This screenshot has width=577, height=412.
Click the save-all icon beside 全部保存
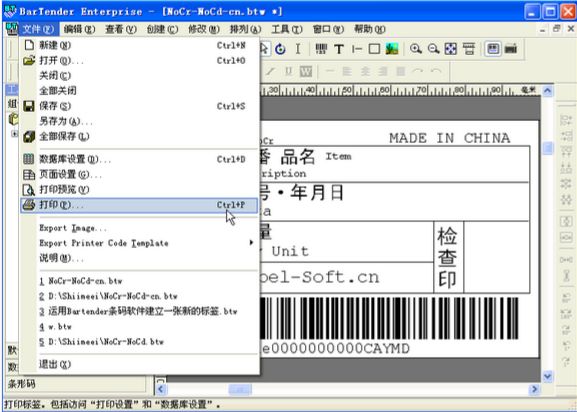point(29,136)
